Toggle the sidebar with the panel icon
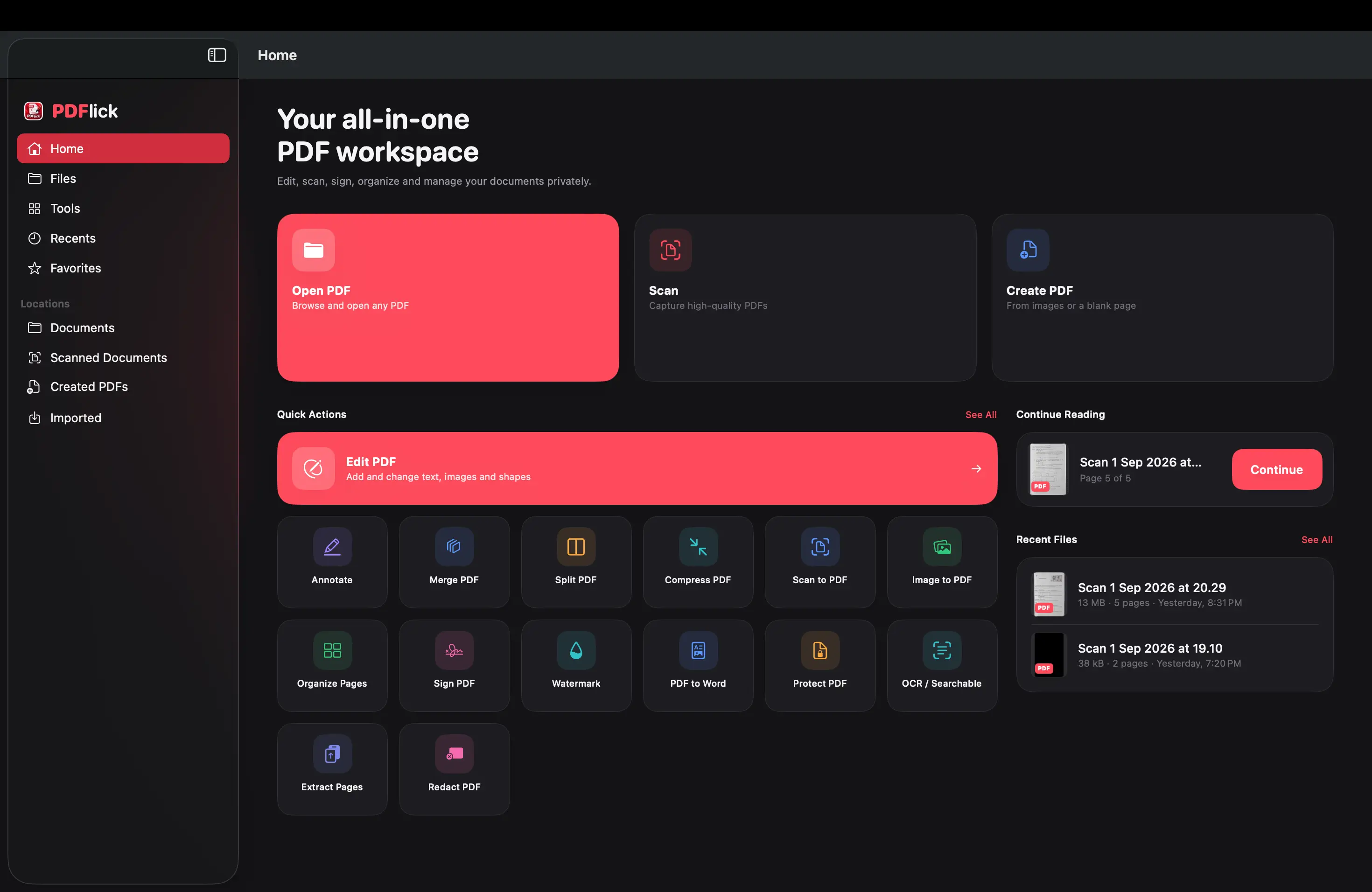The image size is (1372, 892). 217,56
